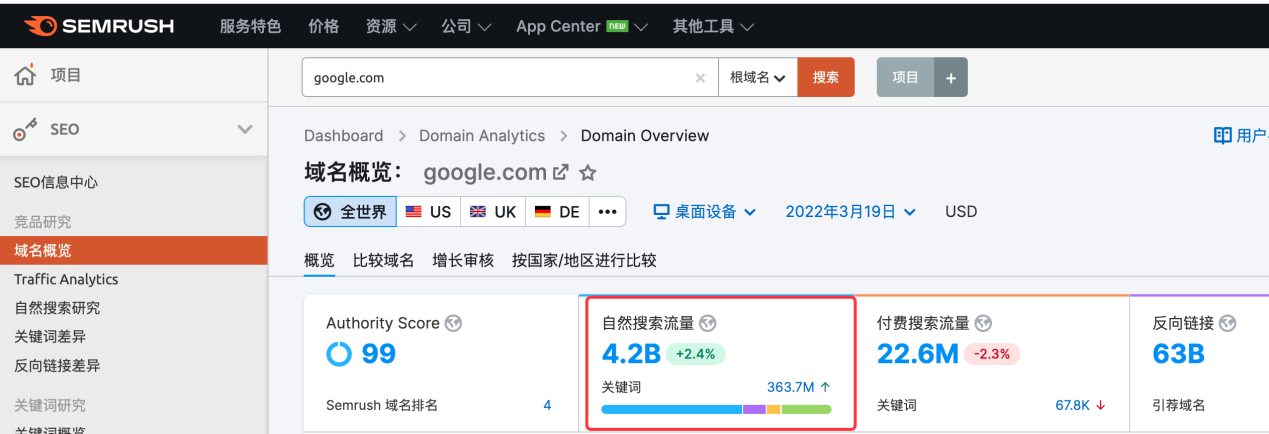This screenshot has width=1269, height=434.
Task: Expand the 其他工具 menu
Action: tap(713, 26)
